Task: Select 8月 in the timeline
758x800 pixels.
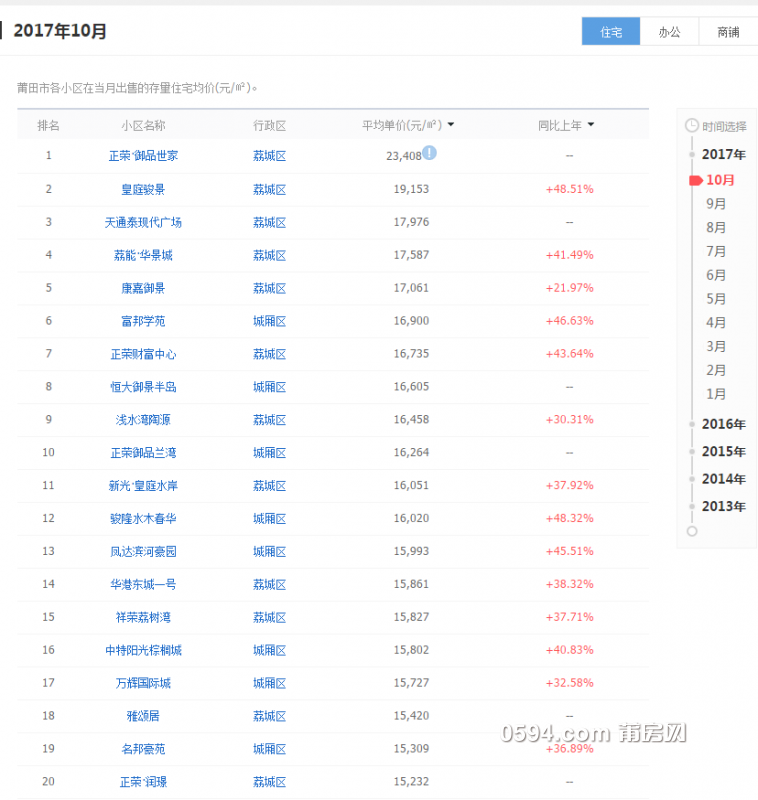Action: pos(716,228)
